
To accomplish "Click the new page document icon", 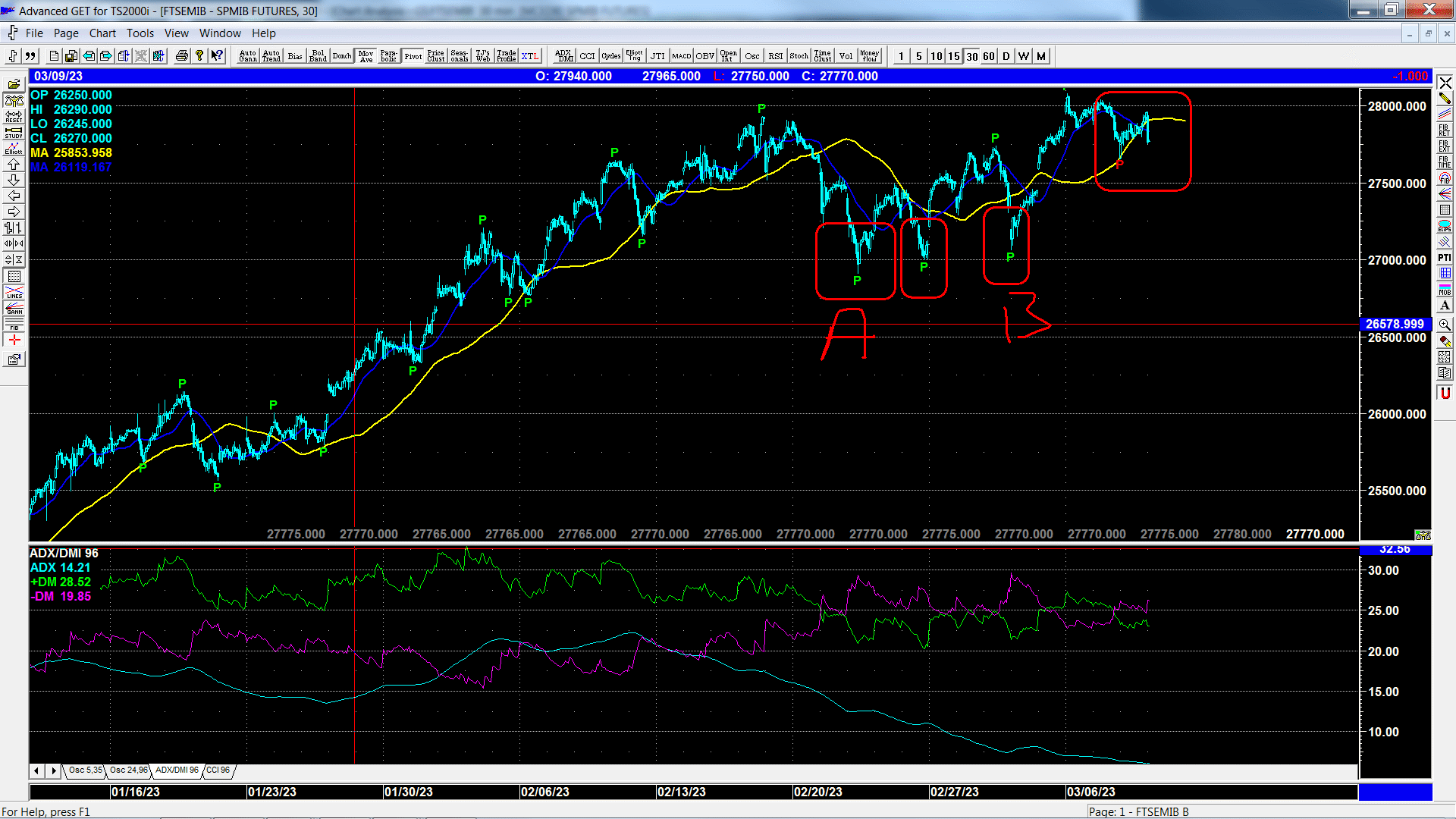I will (x=54, y=56).
